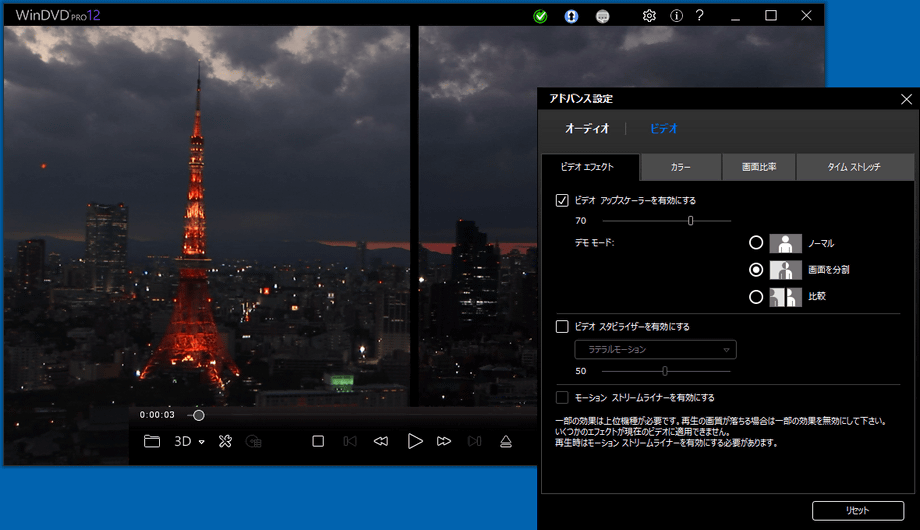Expand the 3D mode dropdown arrow
920x530 pixels.
click(x=201, y=441)
